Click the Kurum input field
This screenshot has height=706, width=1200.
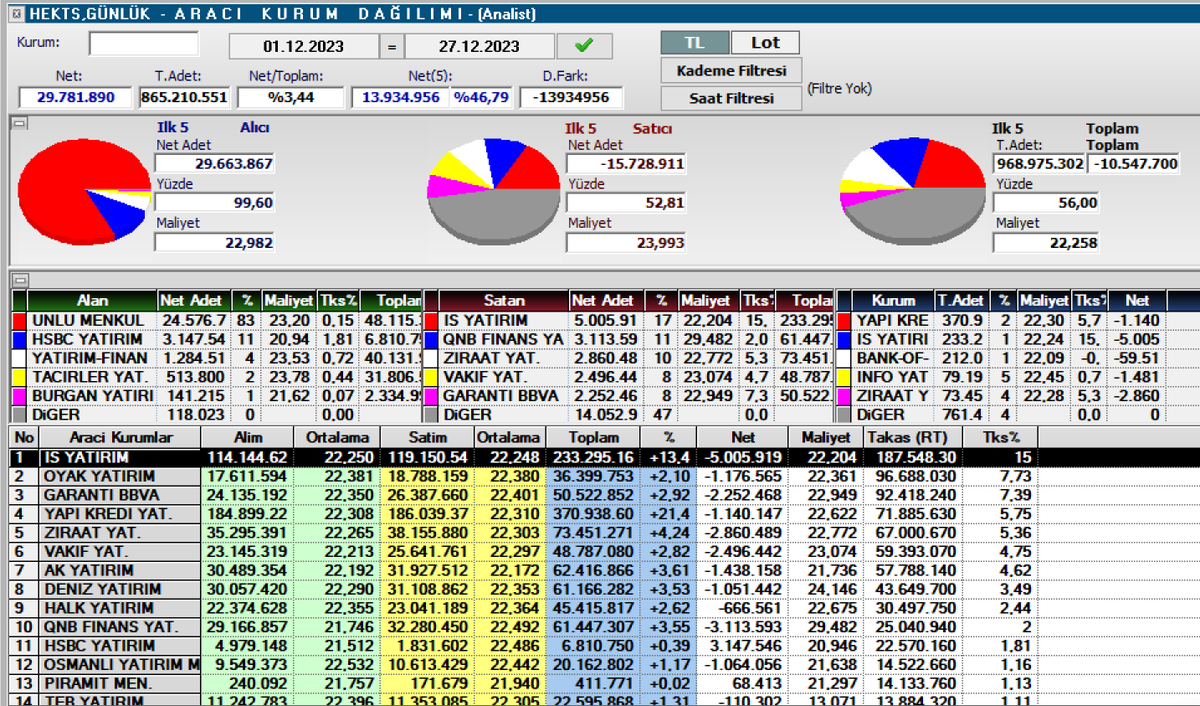click(144, 44)
